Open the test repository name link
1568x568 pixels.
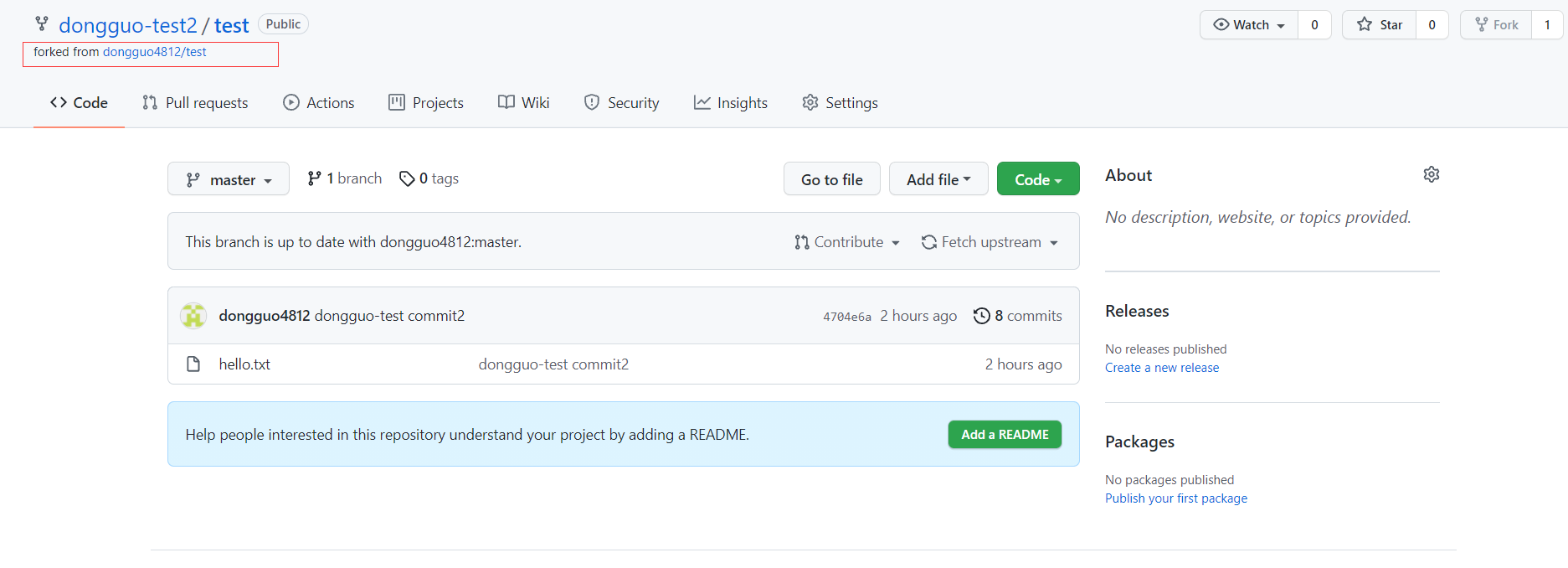[231, 25]
